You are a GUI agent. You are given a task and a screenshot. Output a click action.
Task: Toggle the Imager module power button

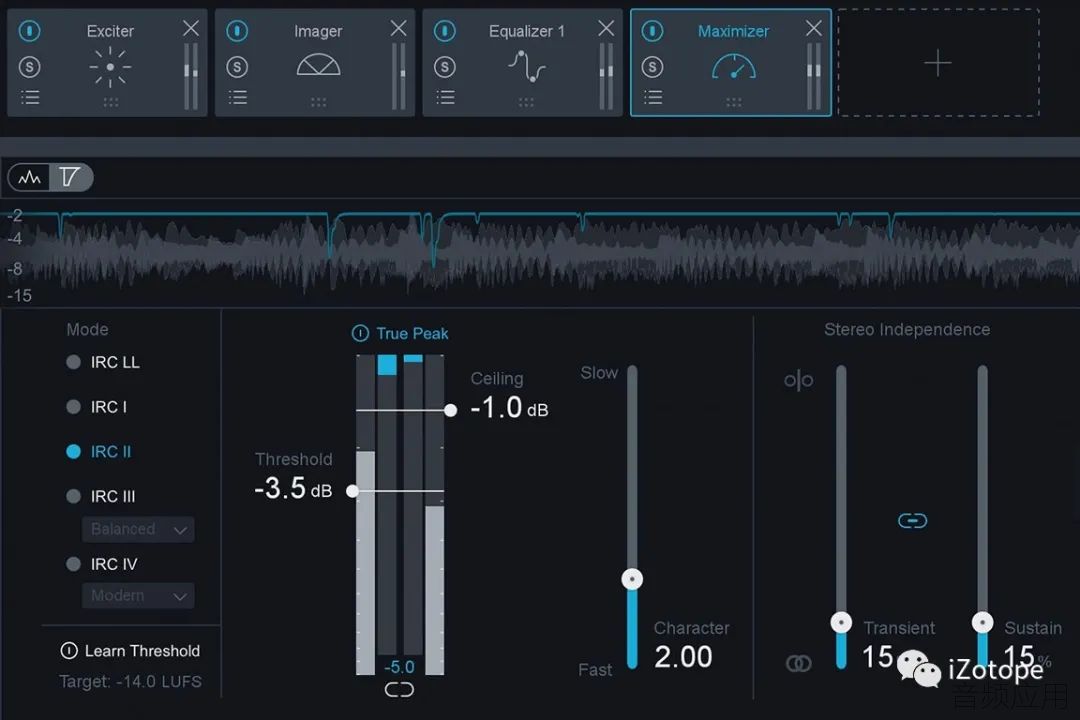point(238,30)
